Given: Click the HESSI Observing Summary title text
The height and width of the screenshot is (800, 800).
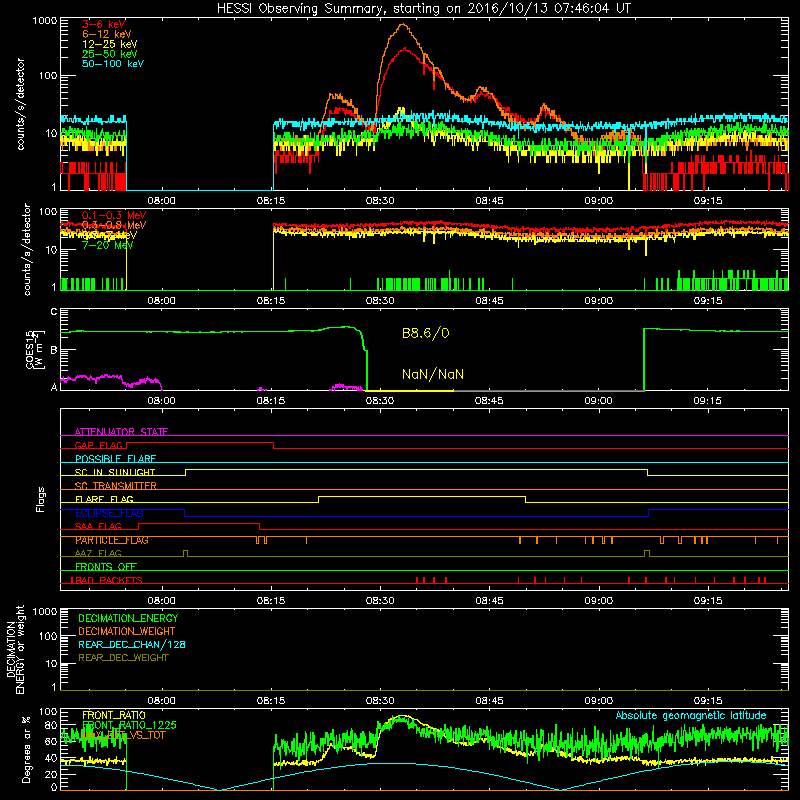Looking at the screenshot, I should (x=424, y=9).
